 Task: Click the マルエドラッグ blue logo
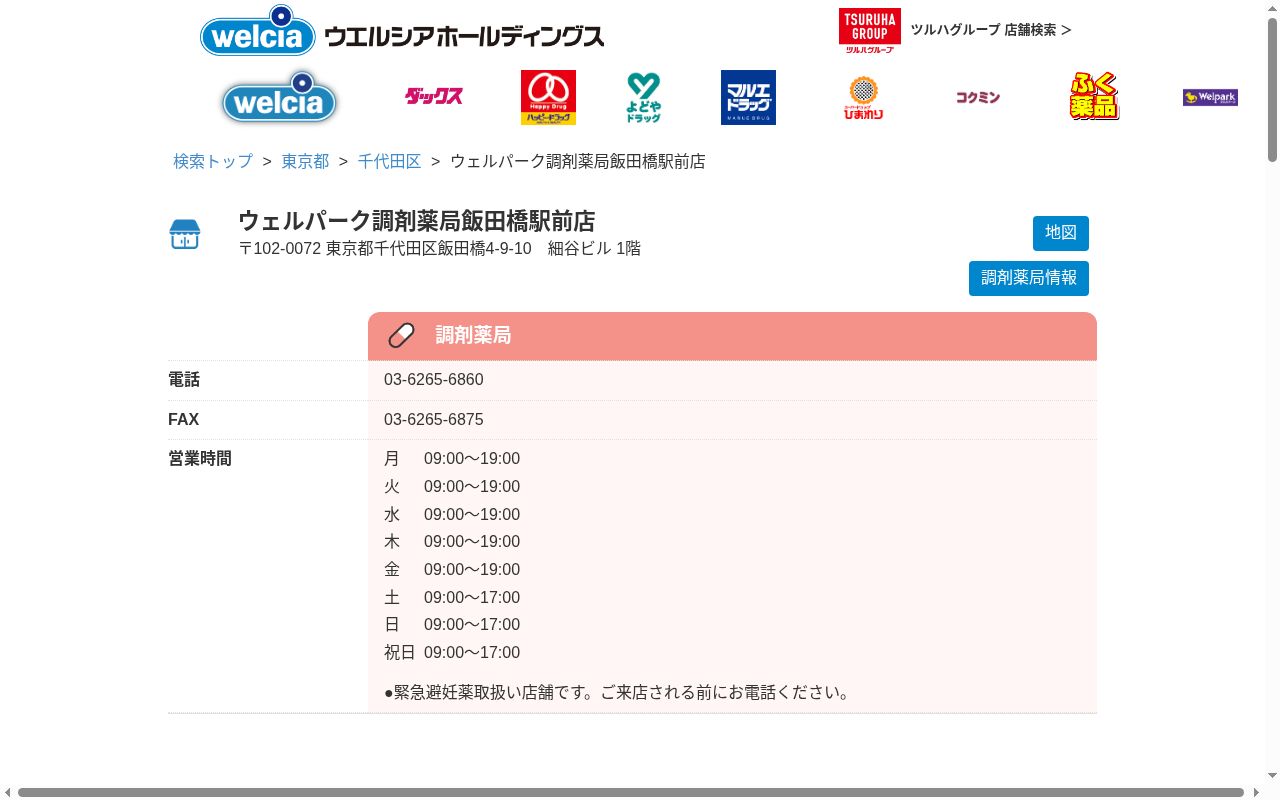coord(748,97)
